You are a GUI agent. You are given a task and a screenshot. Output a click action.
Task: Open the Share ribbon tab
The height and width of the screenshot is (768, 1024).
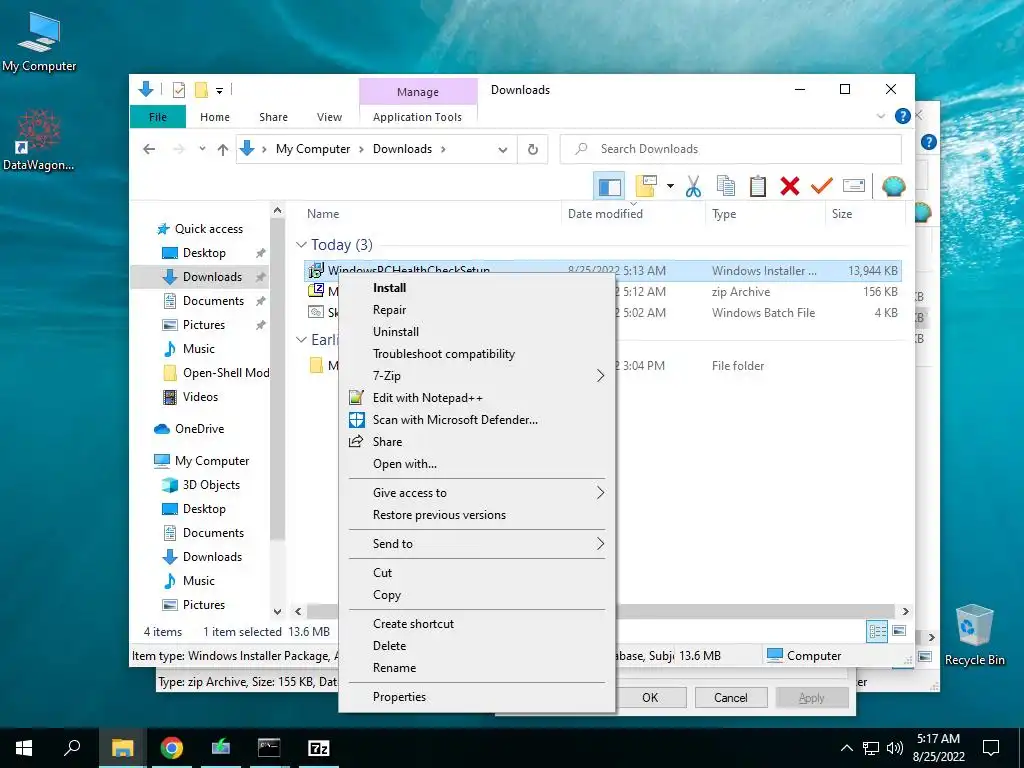click(x=273, y=117)
